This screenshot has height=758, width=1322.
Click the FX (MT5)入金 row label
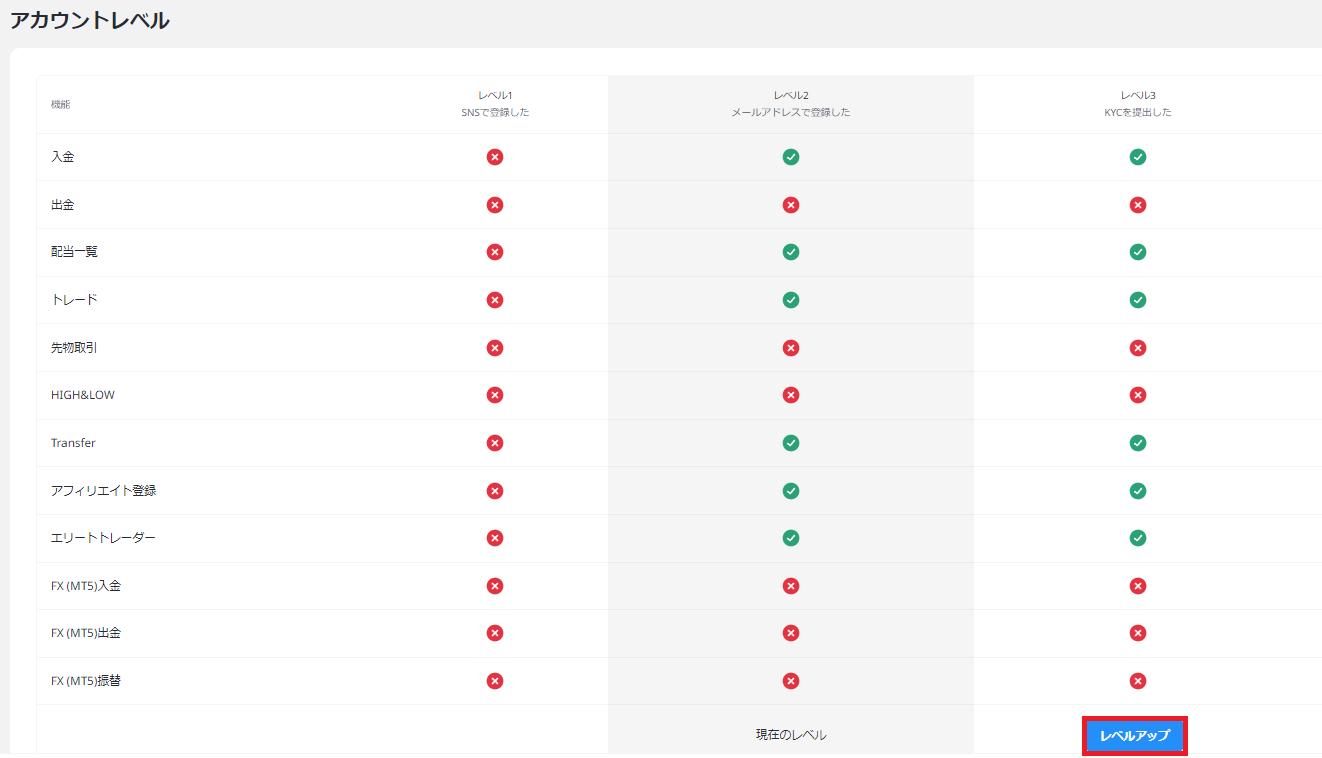(86, 586)
